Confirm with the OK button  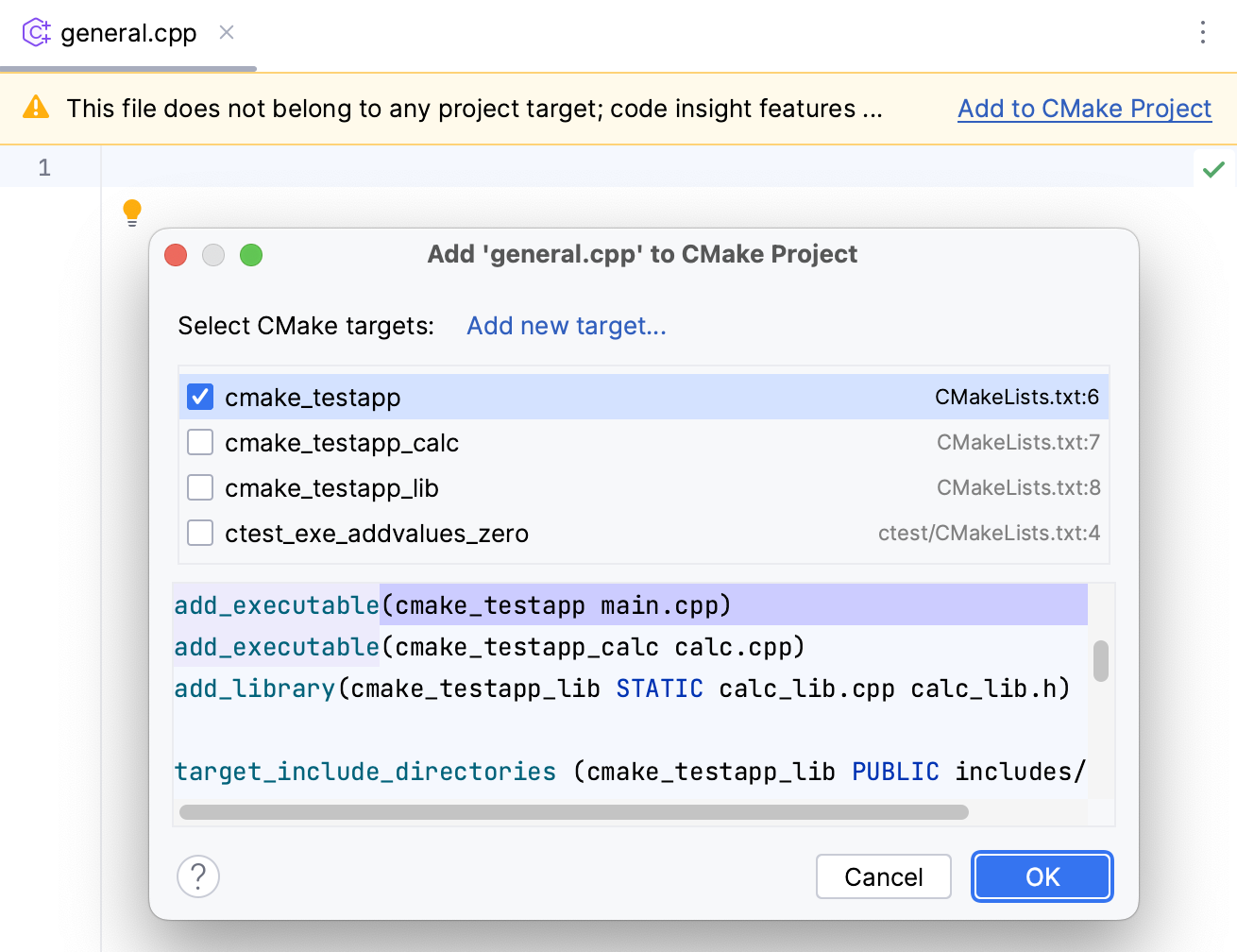pos(1042,876)
